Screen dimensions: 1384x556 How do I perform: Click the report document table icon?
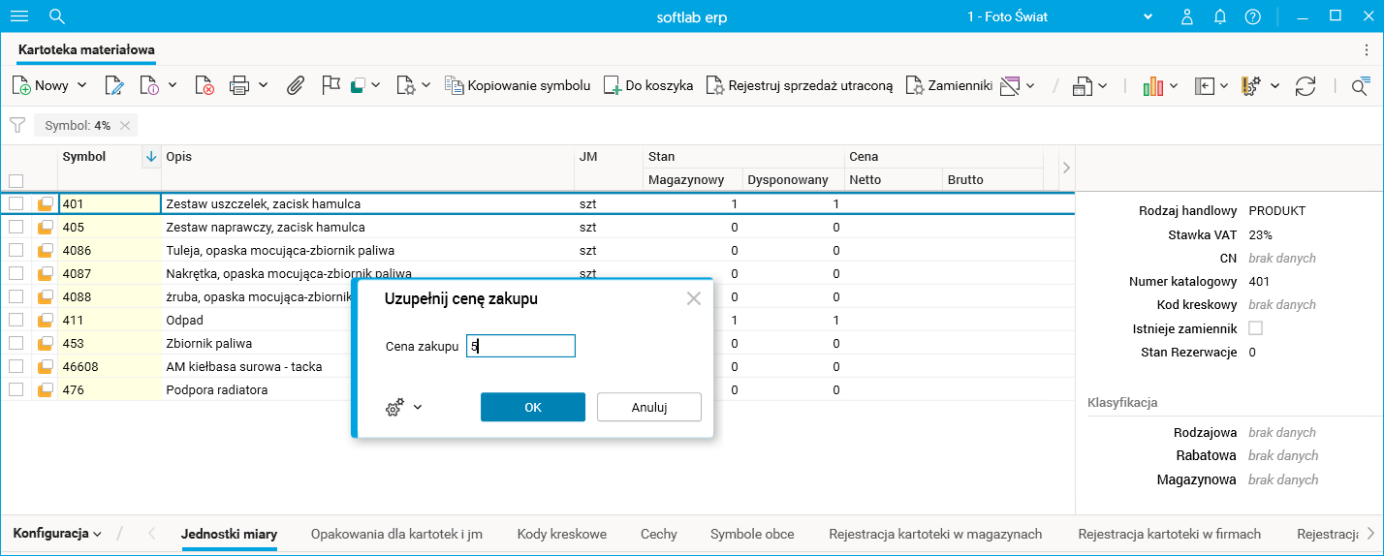pos(1082,86)
